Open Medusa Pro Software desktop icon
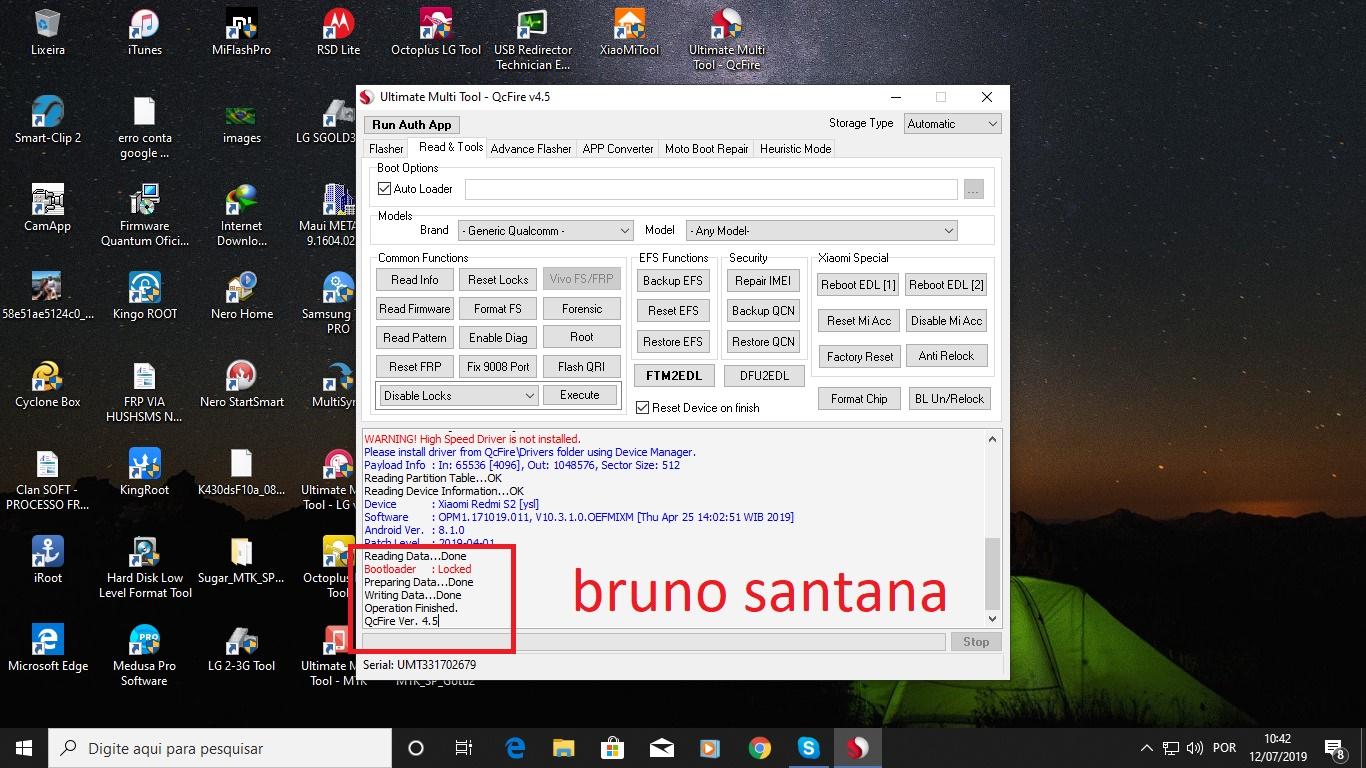 click(144, 656)
